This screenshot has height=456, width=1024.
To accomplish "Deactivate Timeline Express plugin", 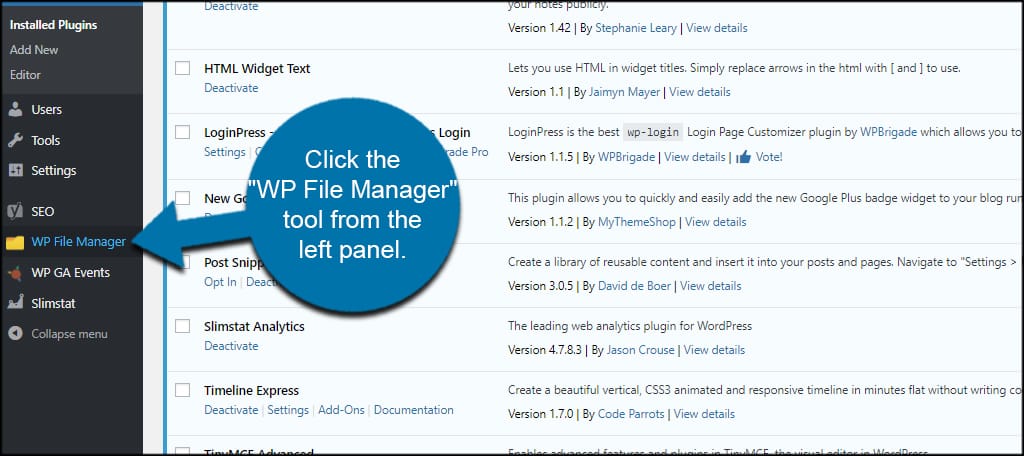I will coord(231,410).
